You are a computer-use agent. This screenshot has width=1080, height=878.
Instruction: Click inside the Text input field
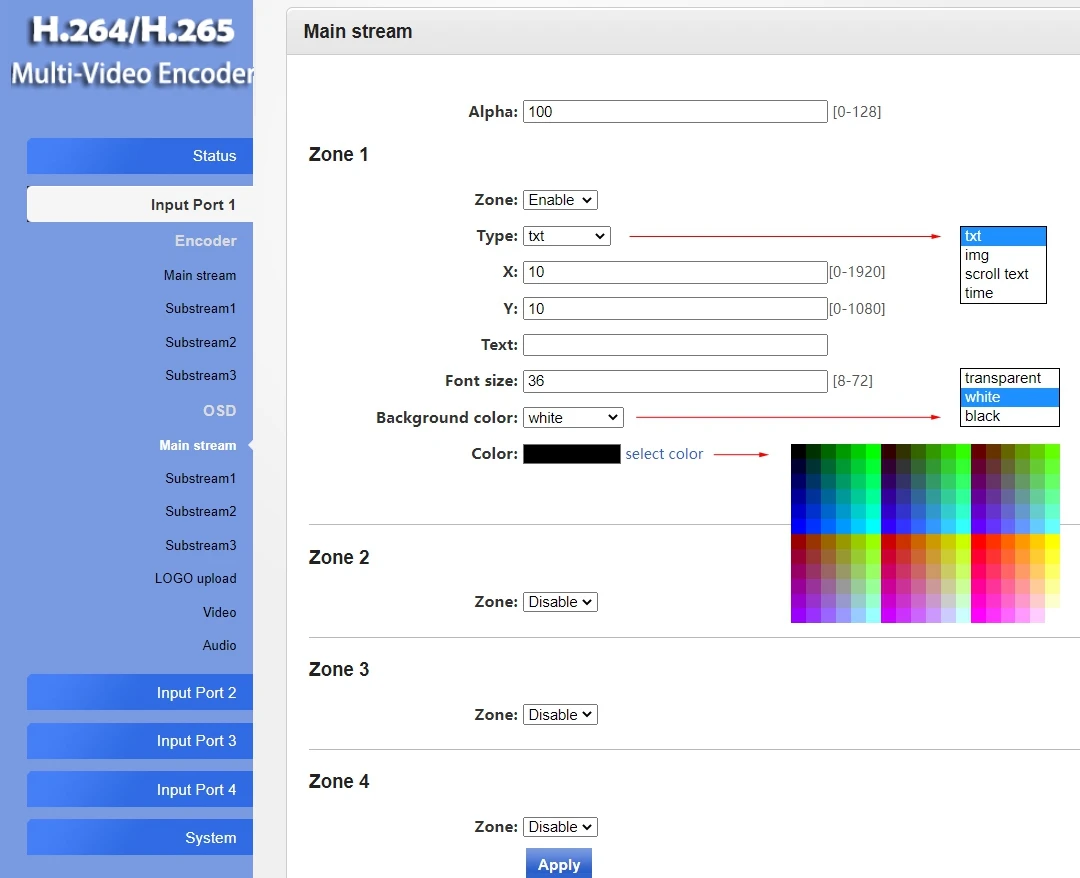click(x=674, y=344)
